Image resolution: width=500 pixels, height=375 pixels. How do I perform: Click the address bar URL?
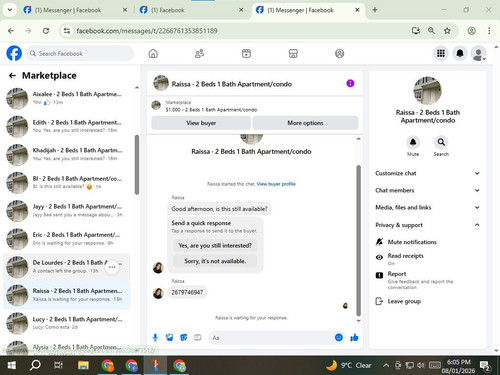click(147, 31)
